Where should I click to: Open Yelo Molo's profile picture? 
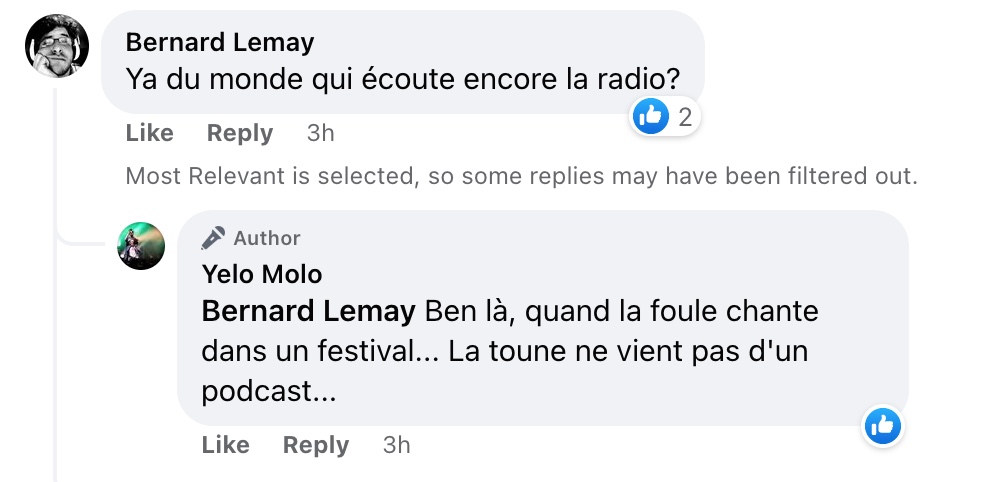click(x=141, y=246)
